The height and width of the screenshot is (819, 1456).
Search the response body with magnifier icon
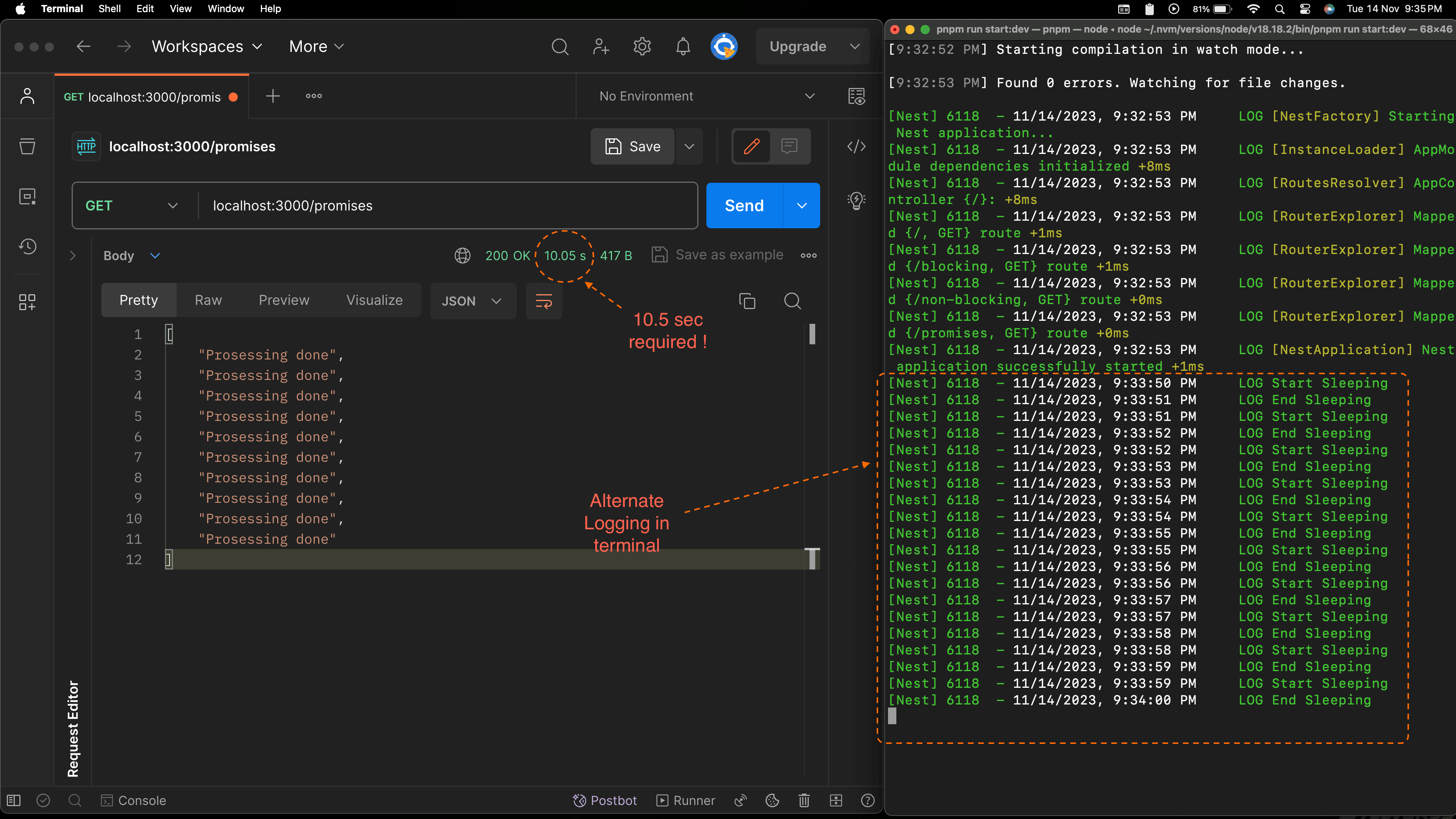pyautogui.click(x=792, y=301)
